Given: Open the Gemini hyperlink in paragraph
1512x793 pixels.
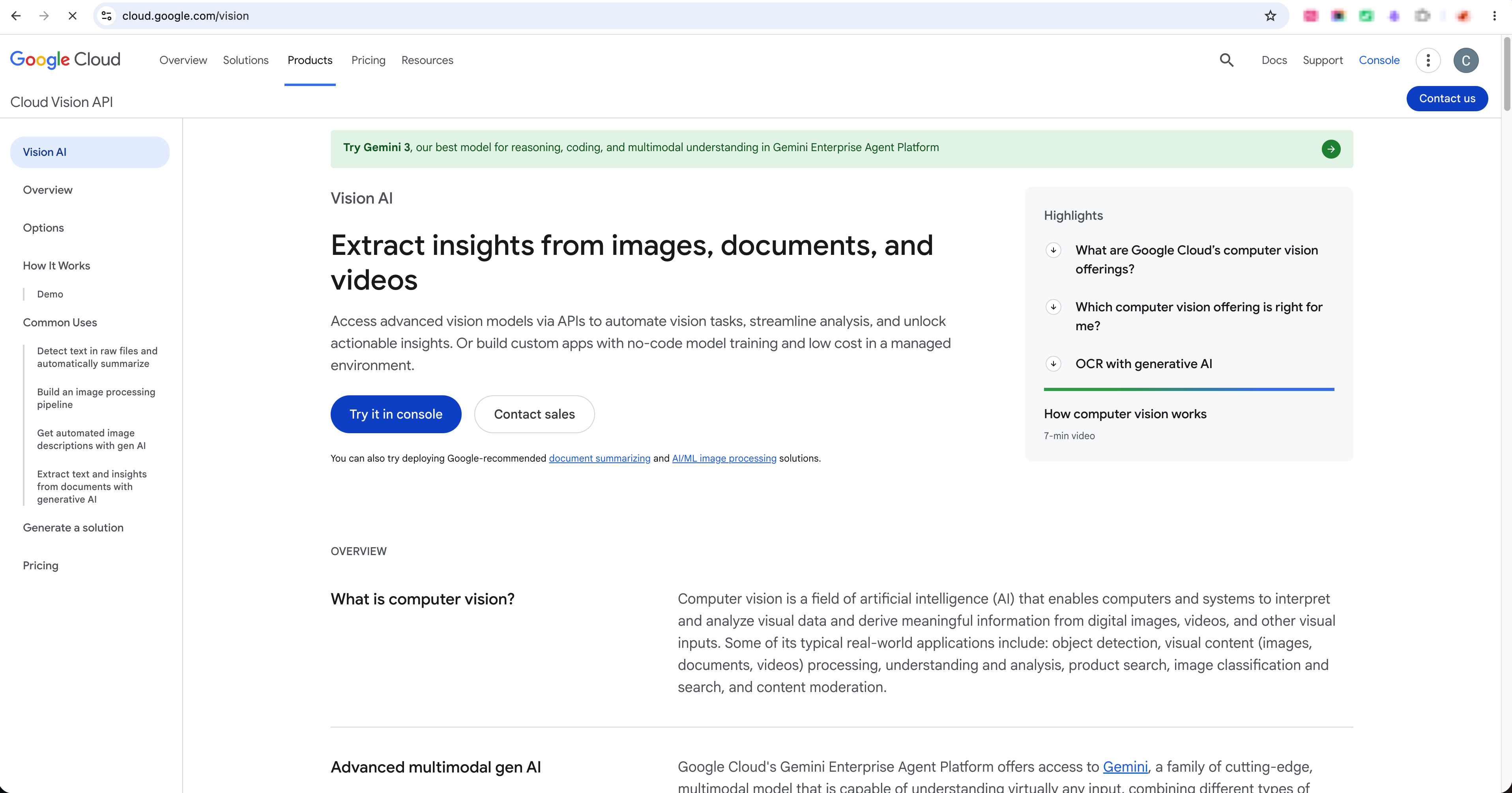Looking at the screenshot, I should click(x=1125, y=767).
